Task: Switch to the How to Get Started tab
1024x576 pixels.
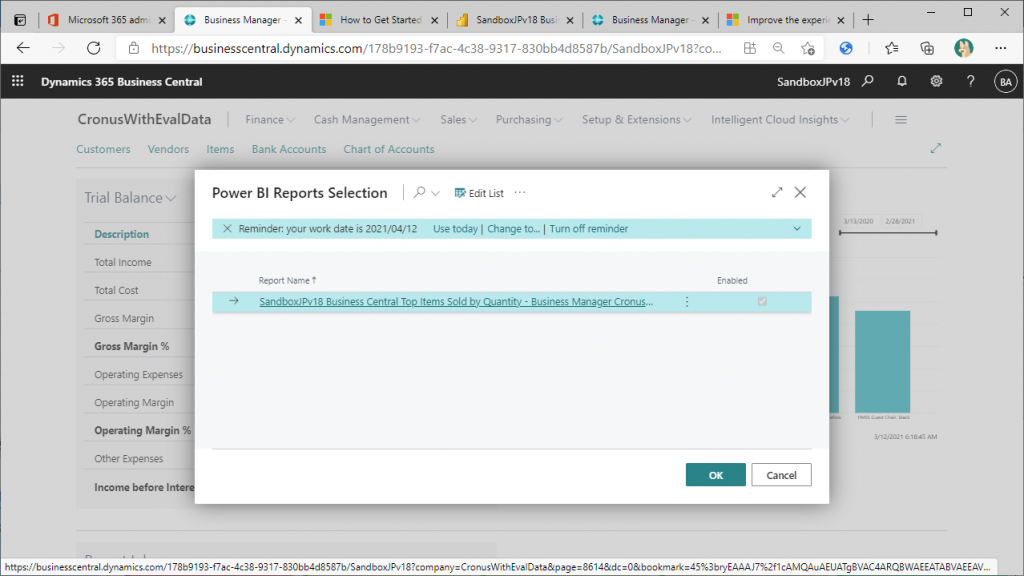Action: click(379, 20)
